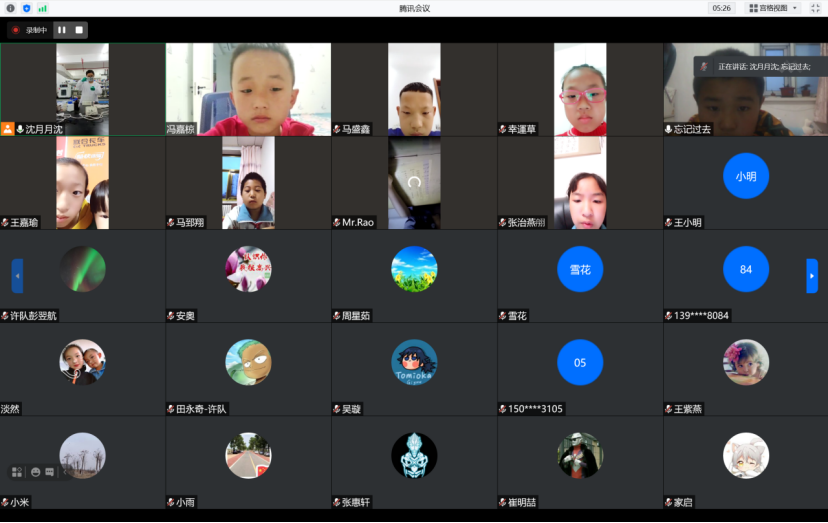Click the meeting info icon
828x523 pixels.
11,8
